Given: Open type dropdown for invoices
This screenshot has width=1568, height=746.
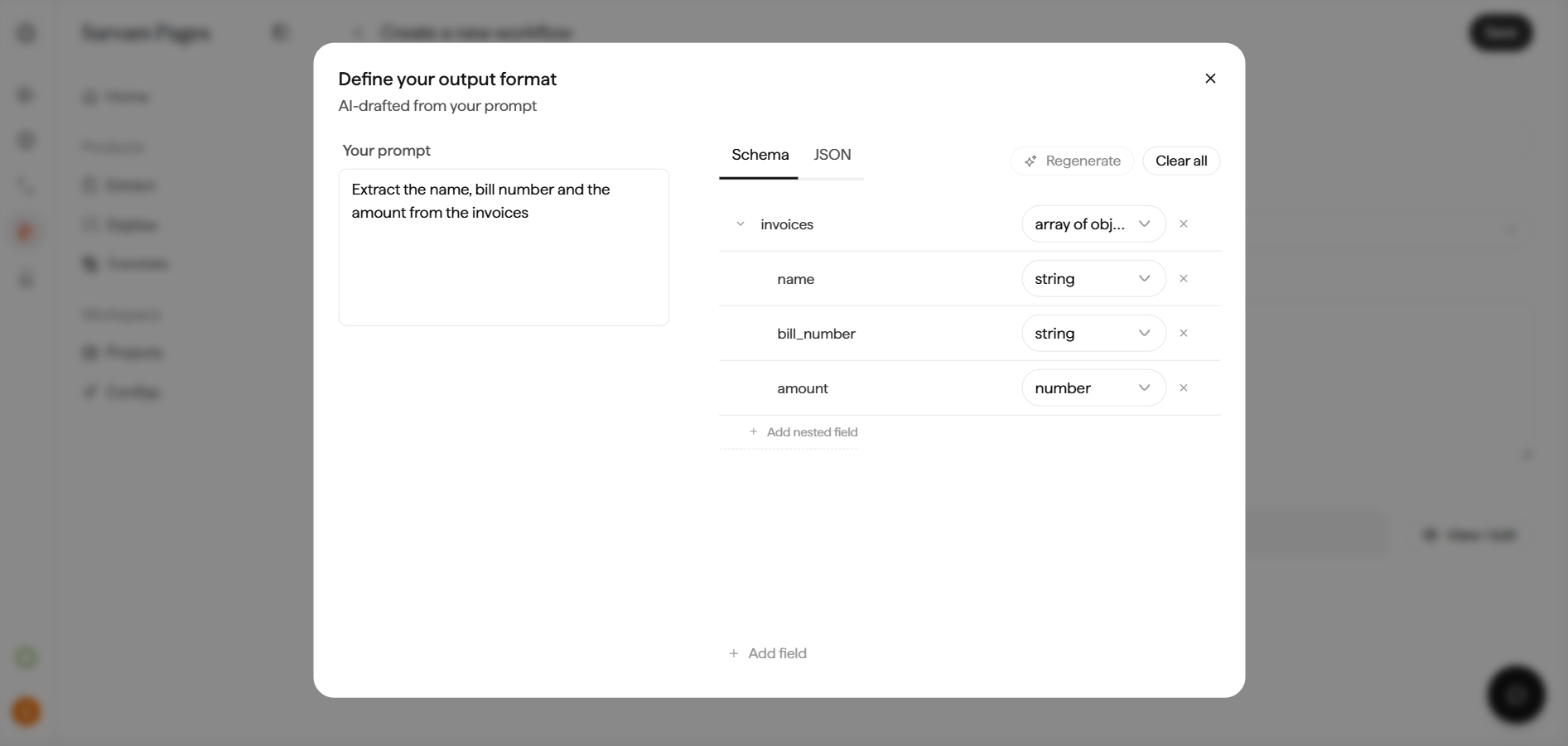Looking at the screenshot, I should [1093, 224].
